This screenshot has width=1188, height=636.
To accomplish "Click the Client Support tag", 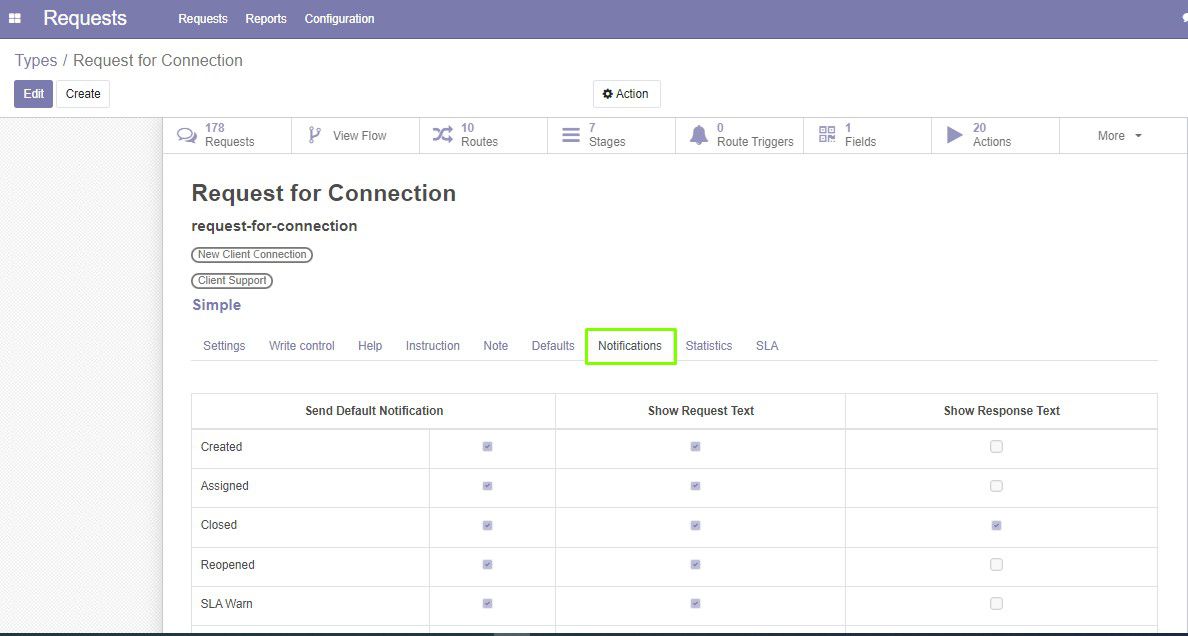I will [x=232, y=280].
